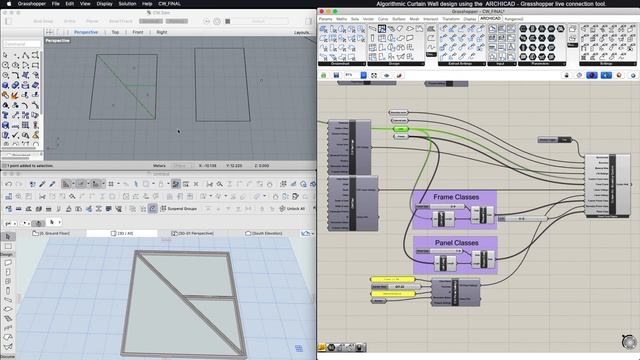640x360 pixels.
Task: Switch Rhino viewport to Front
Action: pos(138,32)
